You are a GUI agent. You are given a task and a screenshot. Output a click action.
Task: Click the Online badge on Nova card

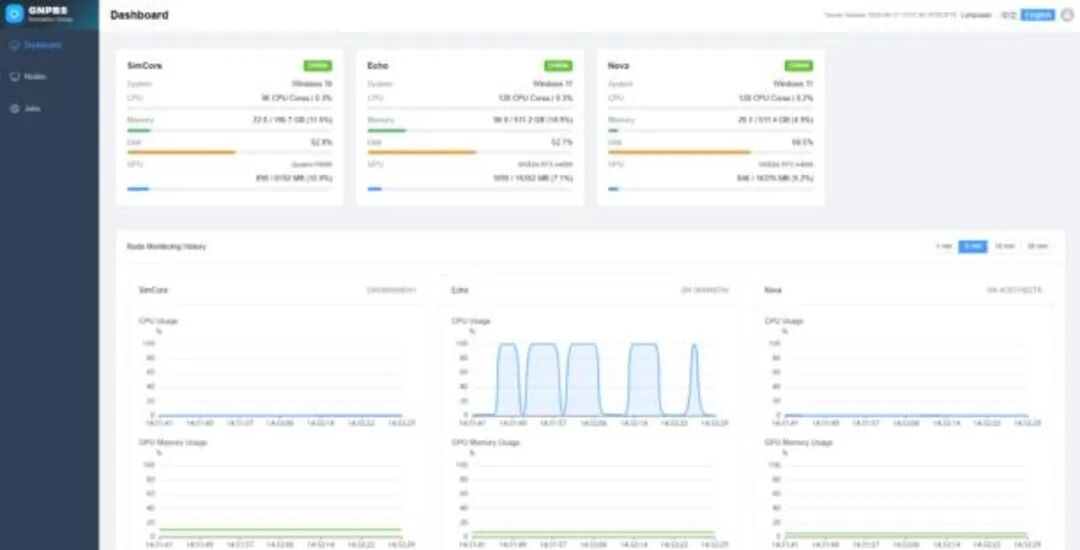[x=798, y=65]
